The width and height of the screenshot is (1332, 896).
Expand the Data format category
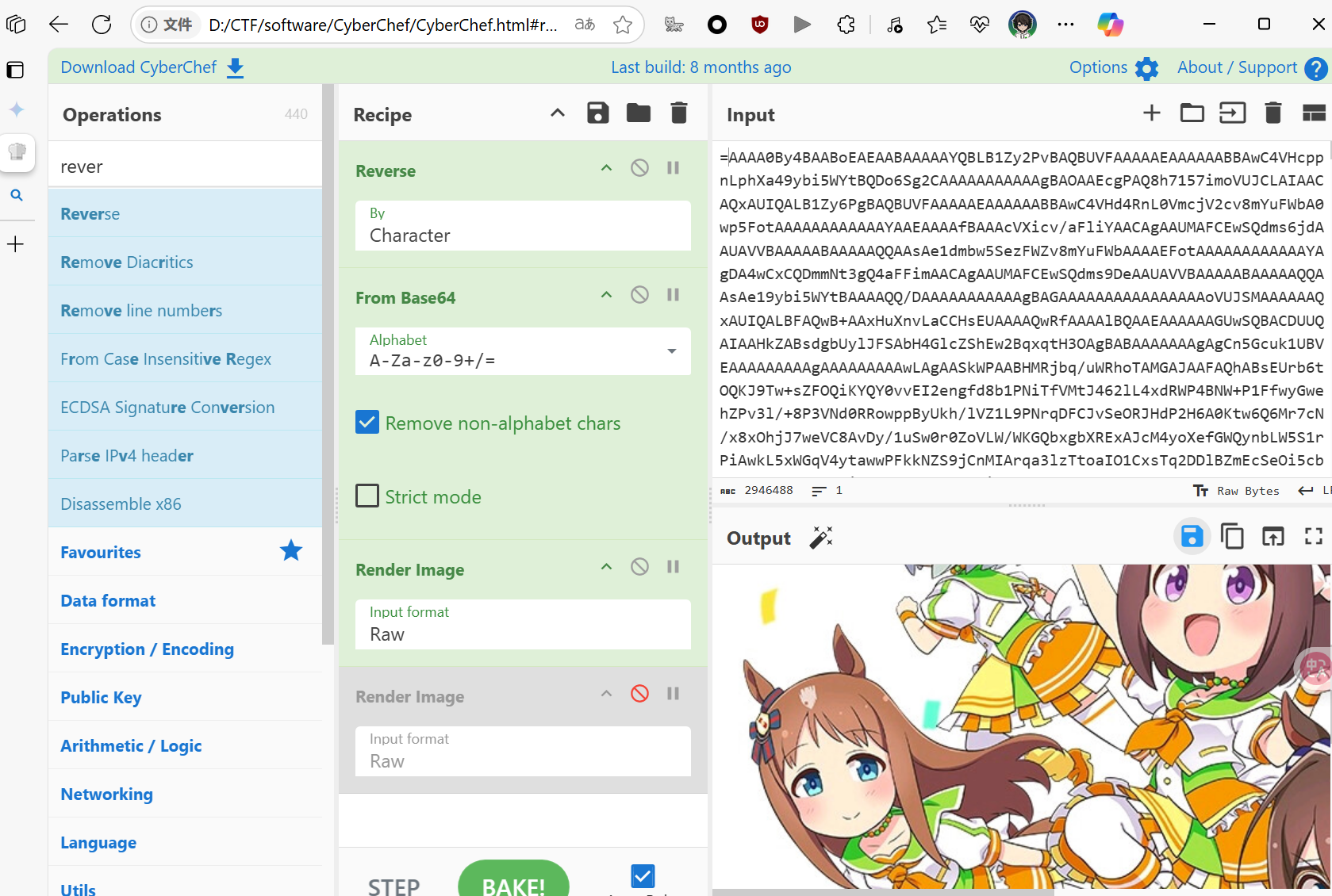pyautogui.click(x=185, y=600)
